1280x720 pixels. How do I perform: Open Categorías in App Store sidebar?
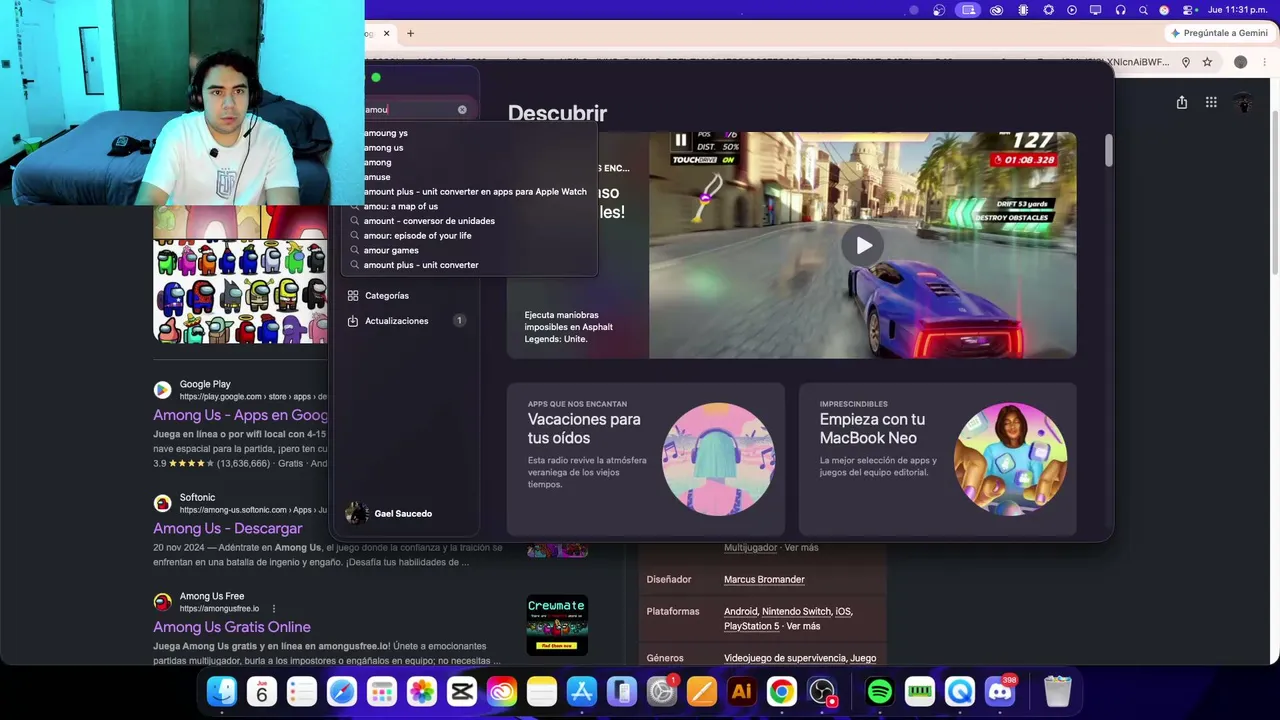(x=386, y=296)
